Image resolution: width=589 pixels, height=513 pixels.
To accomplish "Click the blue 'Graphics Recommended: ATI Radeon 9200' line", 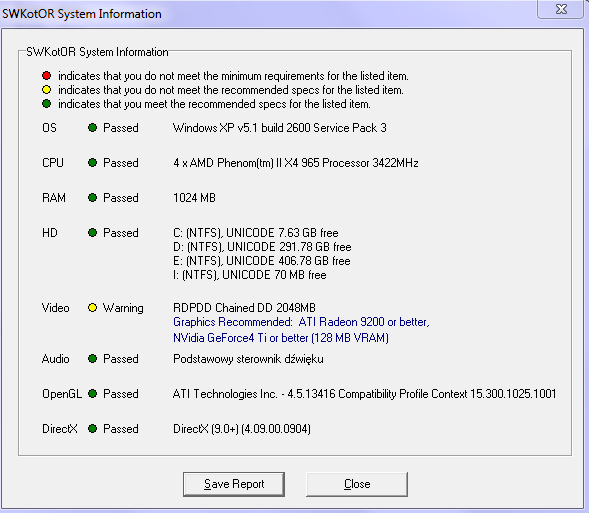I will click(301, 322).
